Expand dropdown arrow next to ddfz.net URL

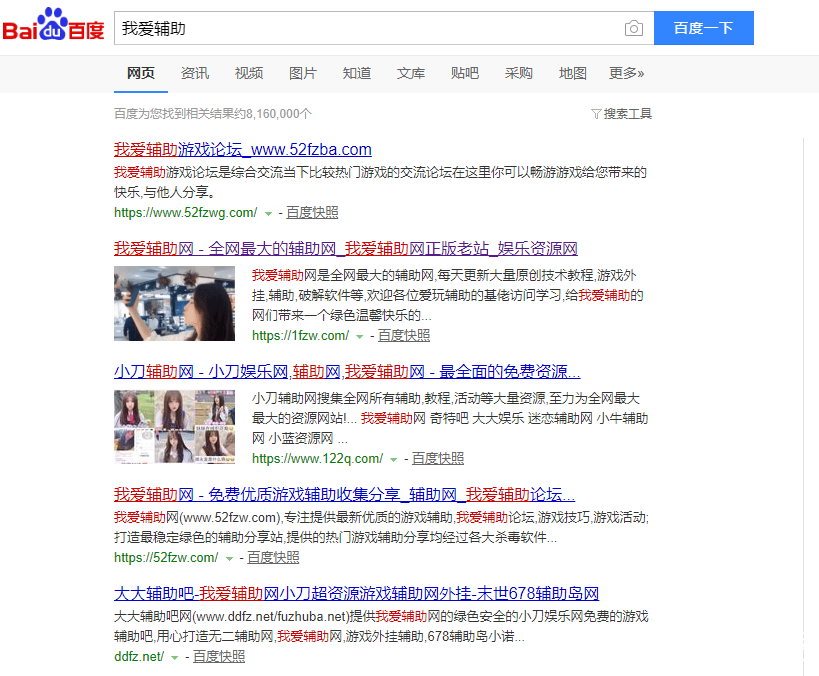pyautogui.click(x=174, y=658)
